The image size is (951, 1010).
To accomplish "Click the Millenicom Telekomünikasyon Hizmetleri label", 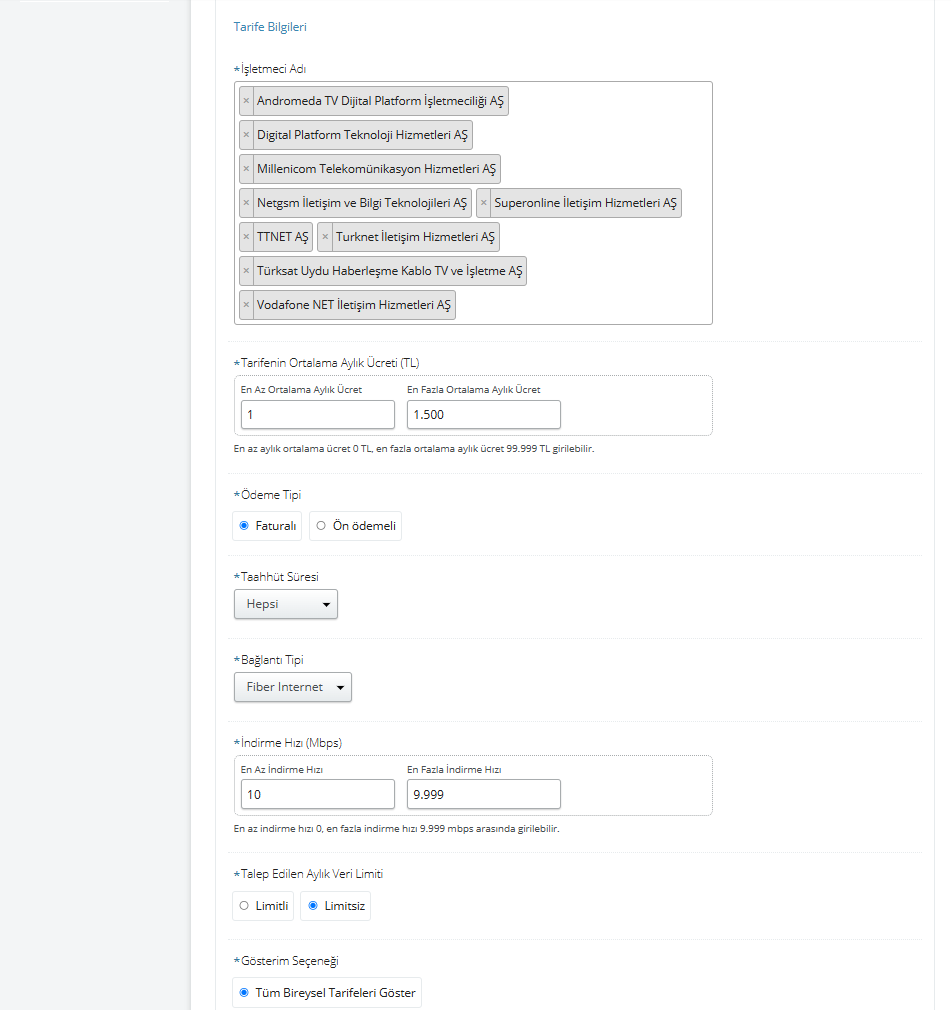I will (x=376, y=169).
